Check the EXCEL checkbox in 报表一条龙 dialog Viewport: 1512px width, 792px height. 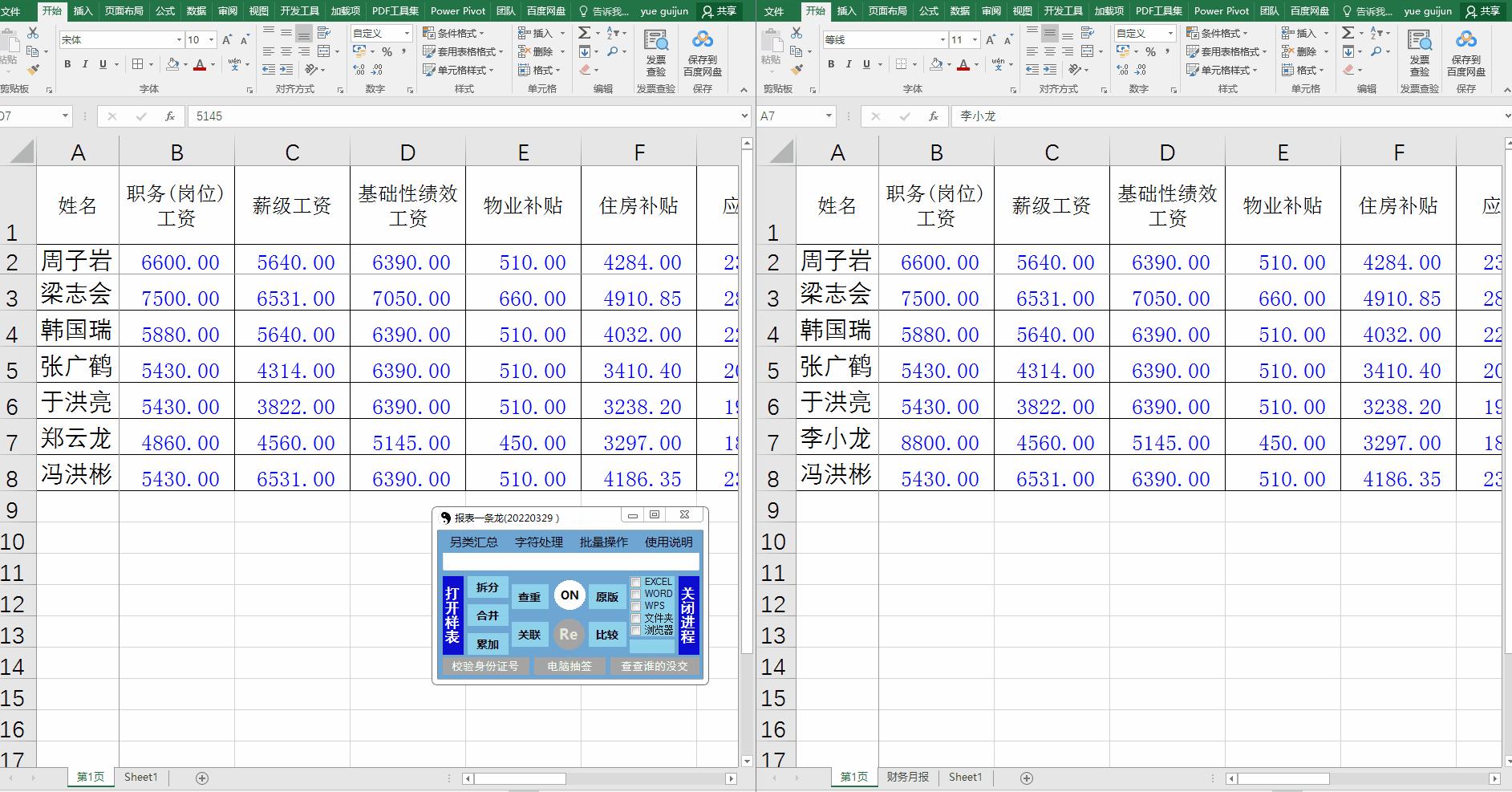[x=636, y=583]
